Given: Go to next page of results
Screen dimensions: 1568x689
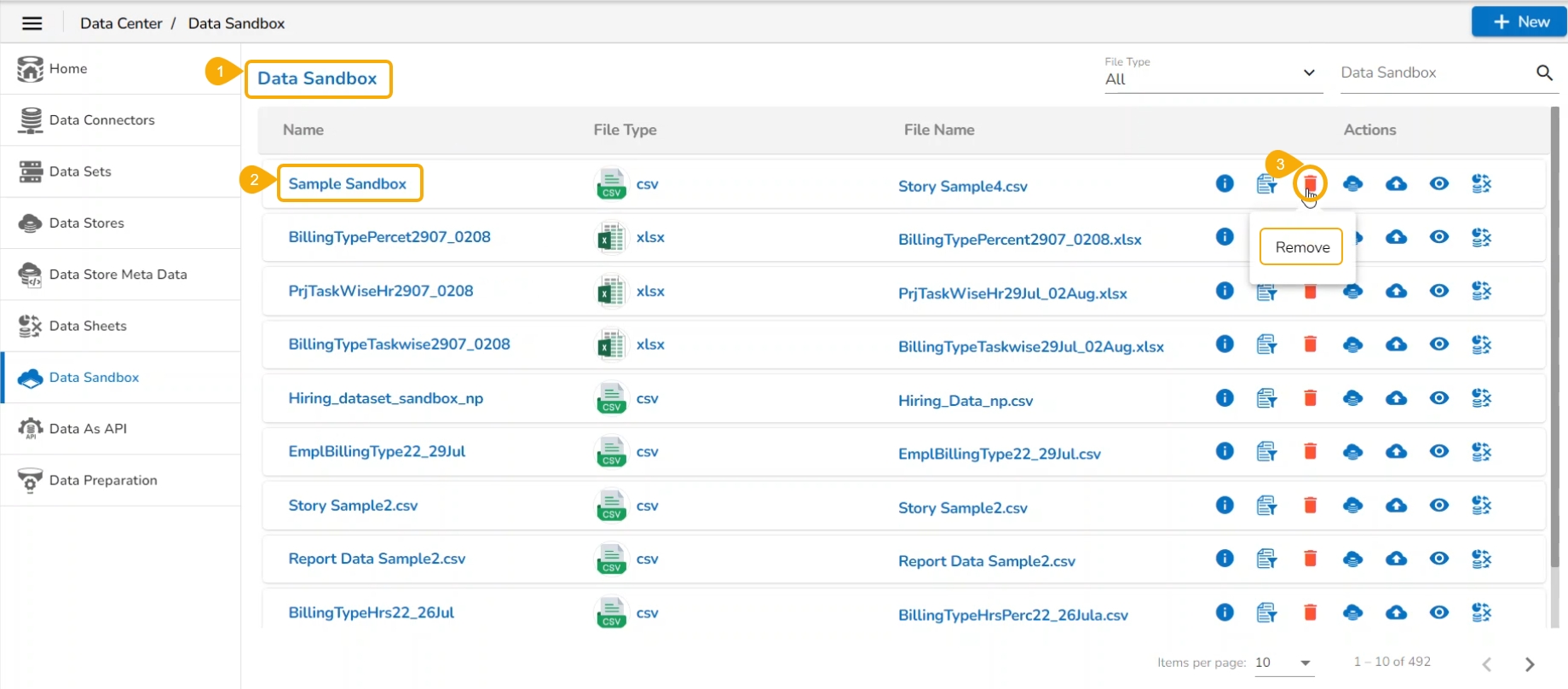Looking at the screenshot, I should tap(1530, 664).
